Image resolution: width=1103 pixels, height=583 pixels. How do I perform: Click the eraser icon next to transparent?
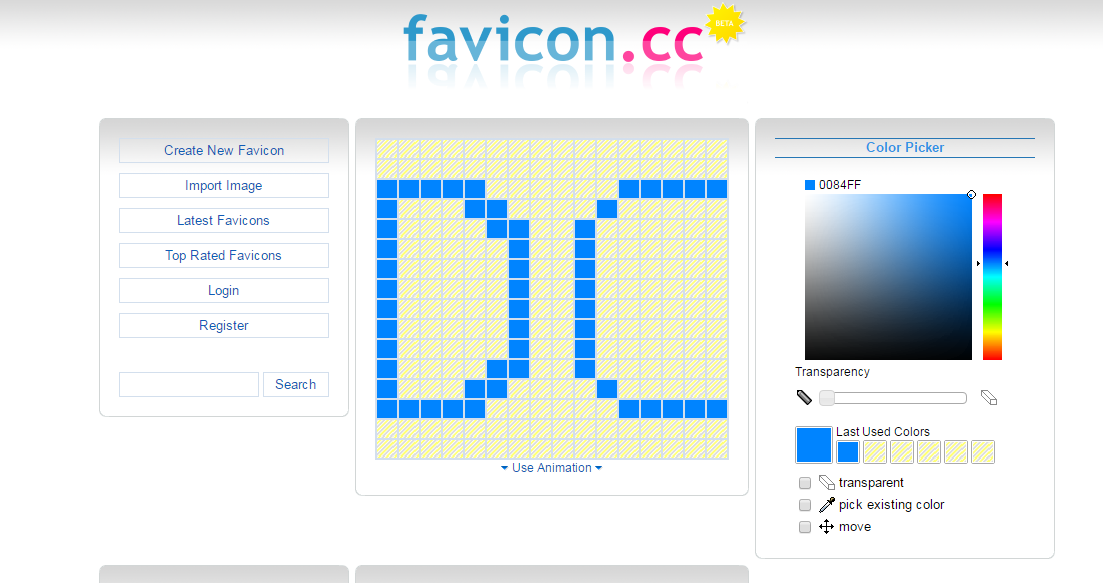(827, 482)
